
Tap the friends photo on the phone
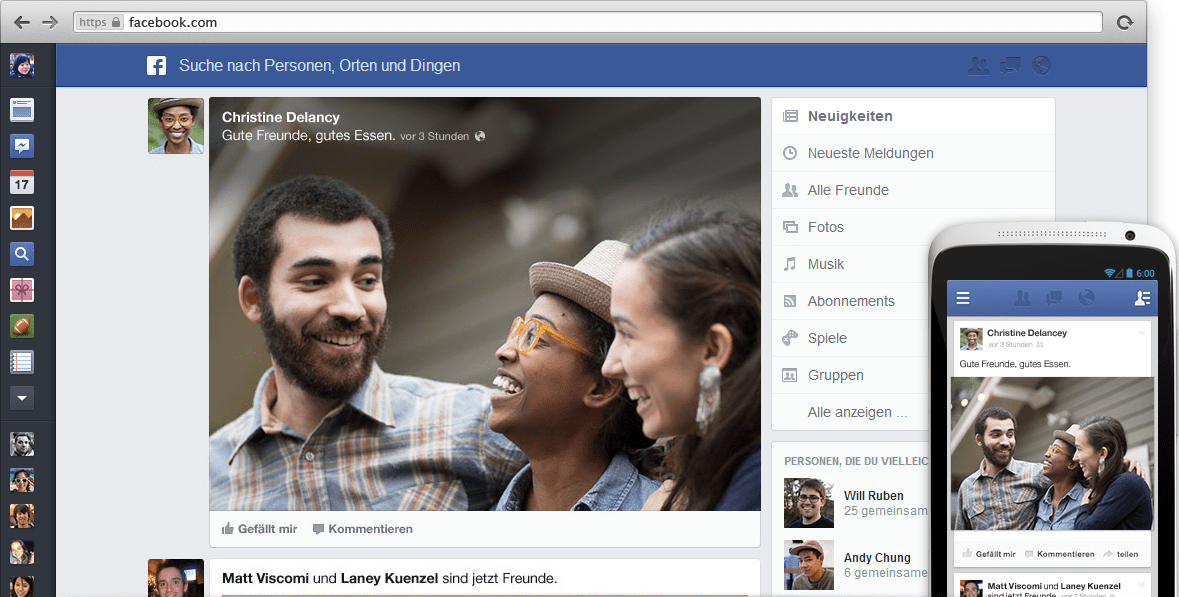coord(1053,453)
